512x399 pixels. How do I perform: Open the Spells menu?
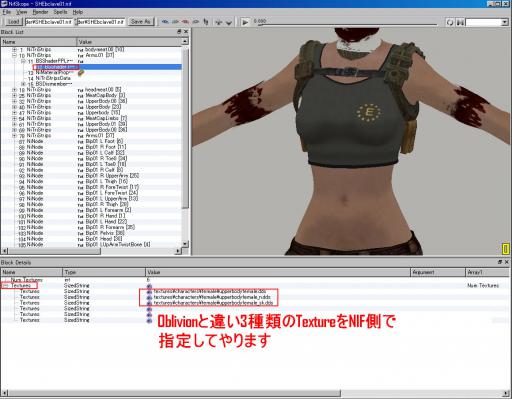pos(60,12)
